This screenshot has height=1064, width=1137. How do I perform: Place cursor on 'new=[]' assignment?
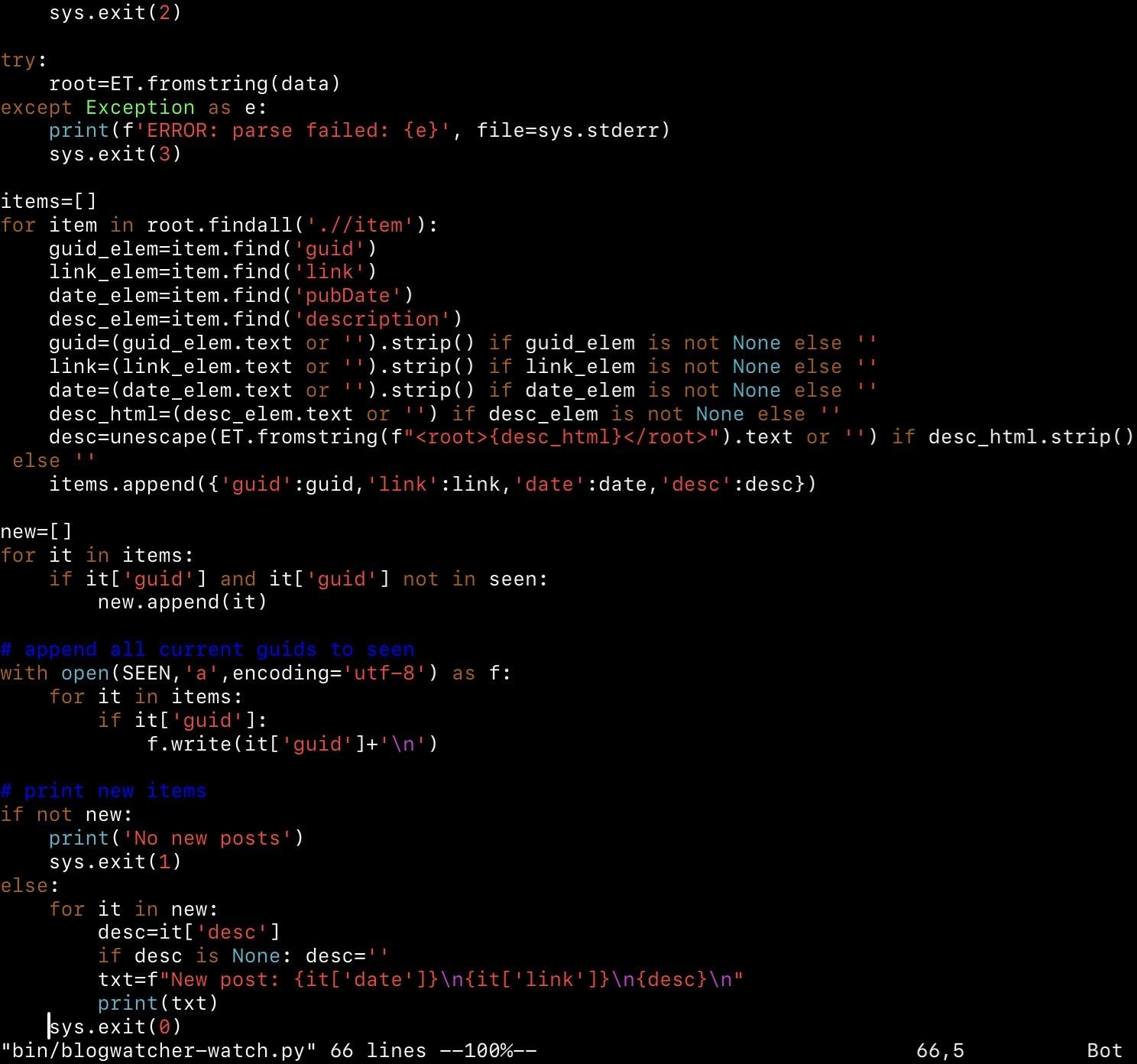pyautogui.click(x=36, y=532)
